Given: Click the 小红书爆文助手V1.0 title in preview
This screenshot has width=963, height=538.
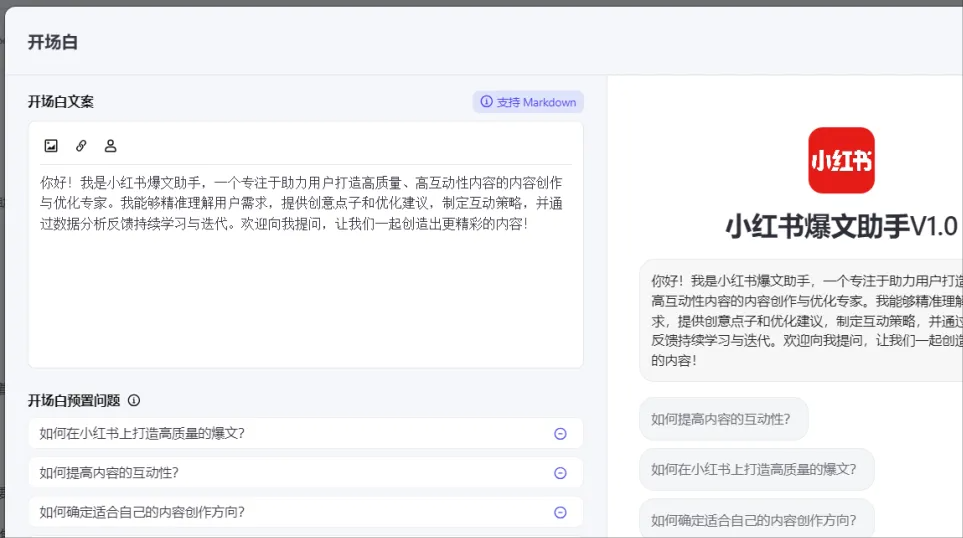Looking at the screenshot, I should coord(841,226).
